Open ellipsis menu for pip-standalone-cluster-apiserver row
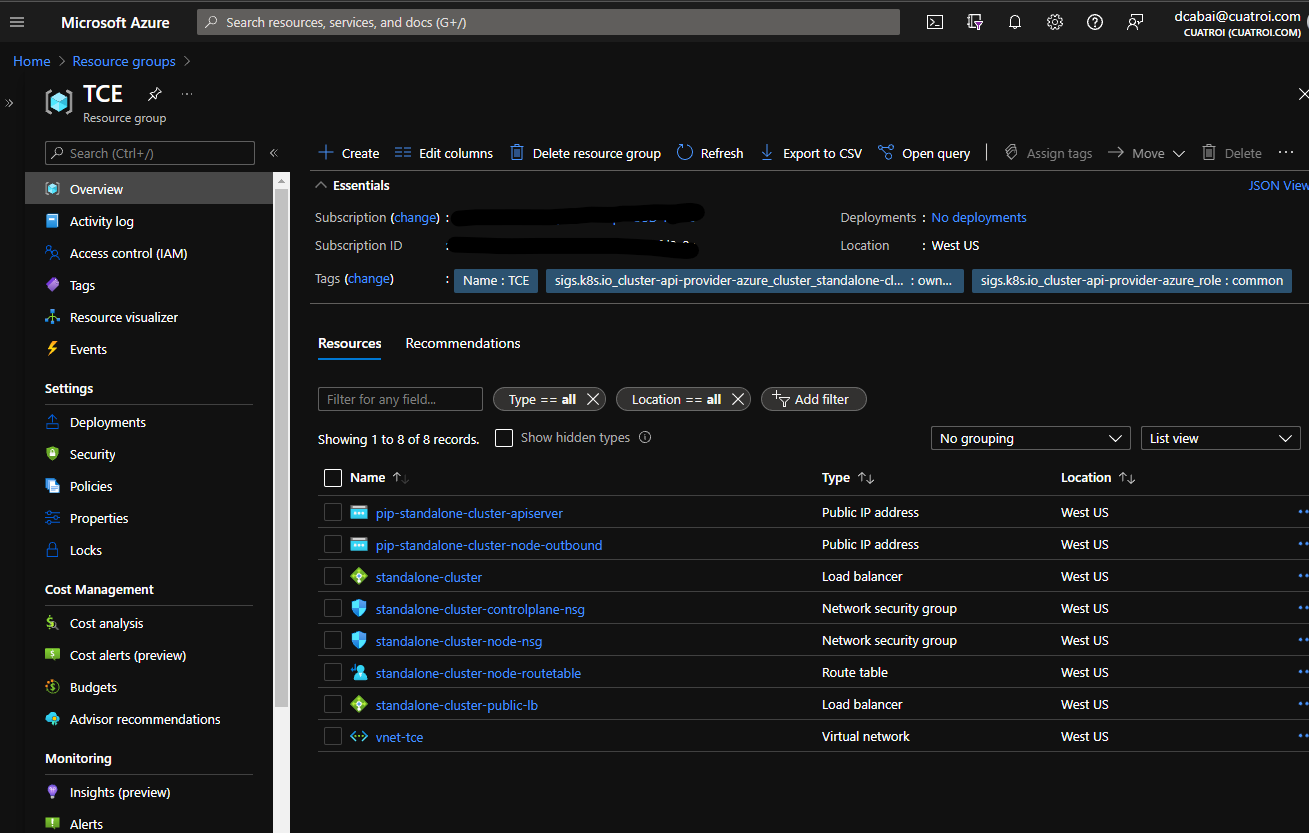 [1302, 512]
